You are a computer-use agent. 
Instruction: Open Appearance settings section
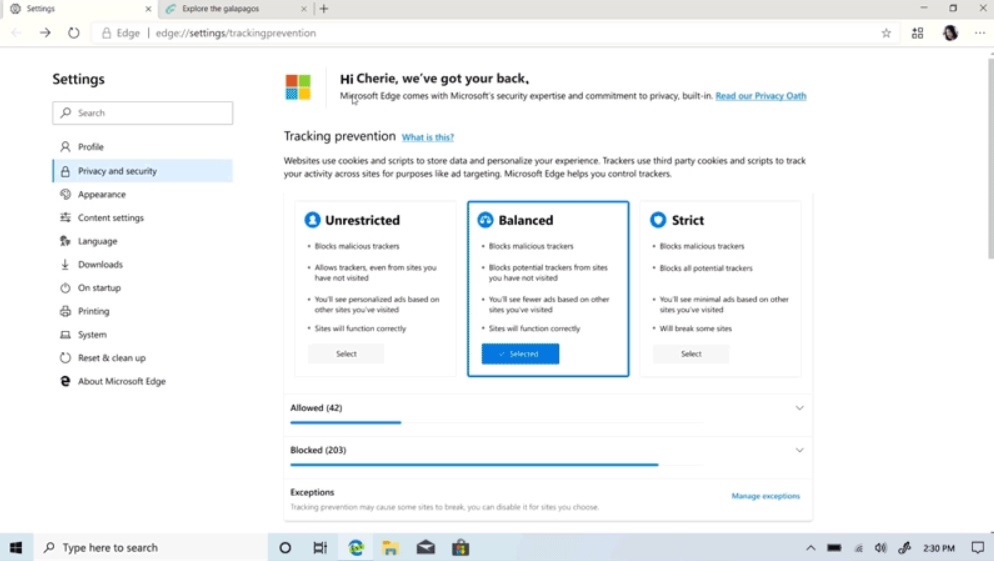tap(143, 195)
